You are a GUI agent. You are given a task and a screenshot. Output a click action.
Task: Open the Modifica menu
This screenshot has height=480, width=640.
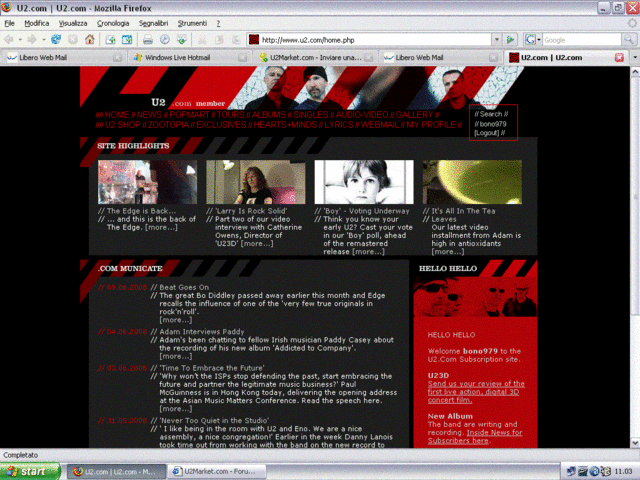[x=37, y=23]
